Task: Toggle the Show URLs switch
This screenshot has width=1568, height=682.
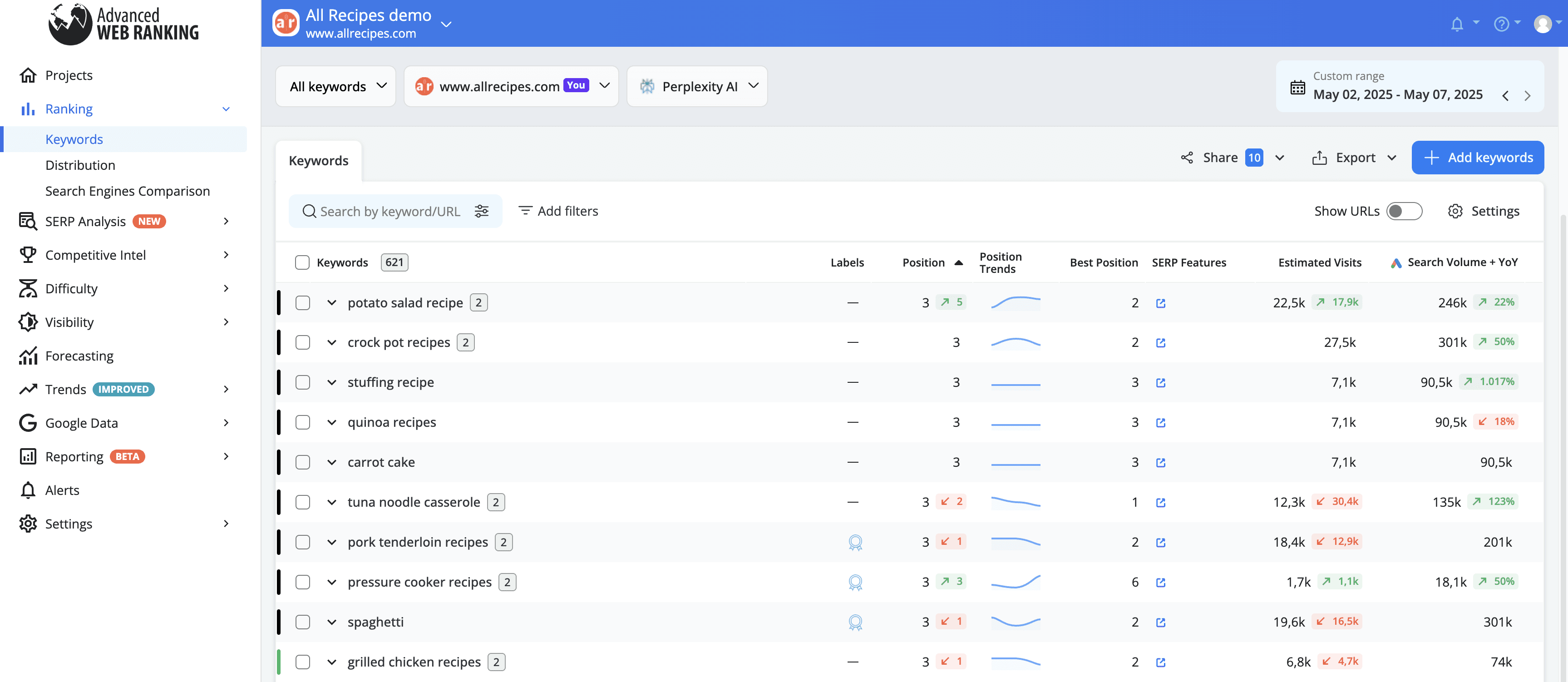Action: 1404,211
